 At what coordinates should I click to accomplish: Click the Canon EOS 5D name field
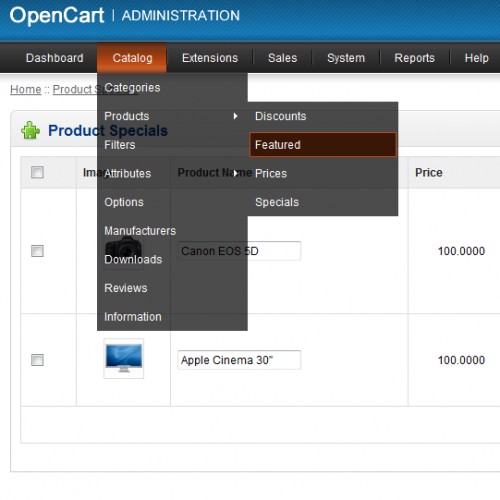point(239,251)
